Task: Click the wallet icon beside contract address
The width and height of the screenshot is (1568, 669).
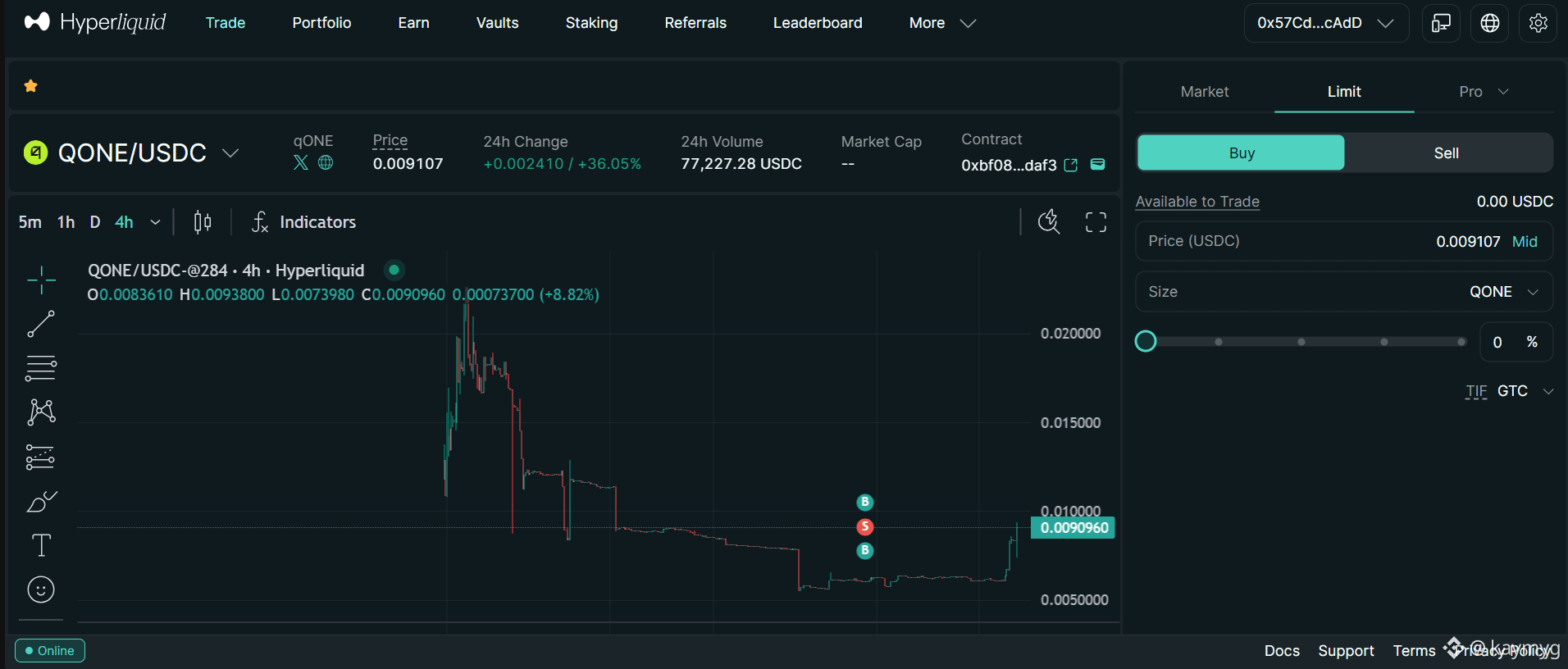Action: [x=1097, y=164]
